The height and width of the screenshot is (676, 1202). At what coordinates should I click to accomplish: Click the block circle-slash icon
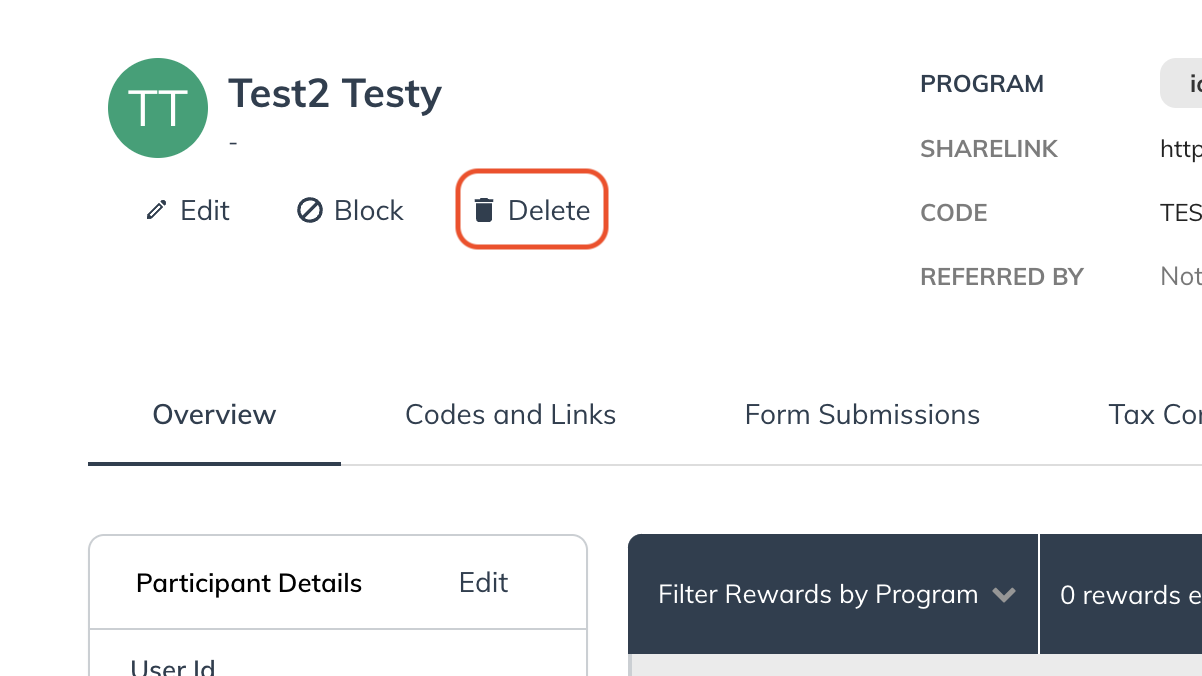[x=310, y=210]
